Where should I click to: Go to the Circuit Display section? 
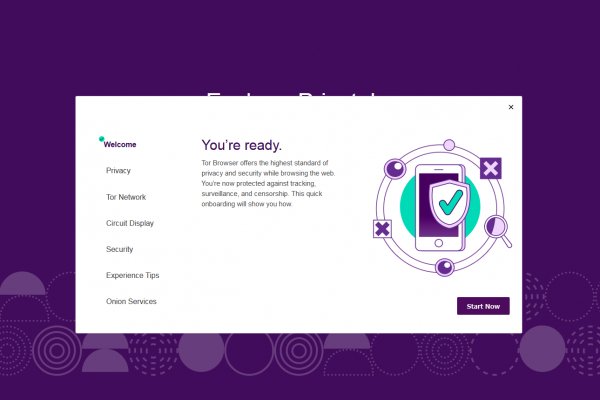tap(130, 223)
